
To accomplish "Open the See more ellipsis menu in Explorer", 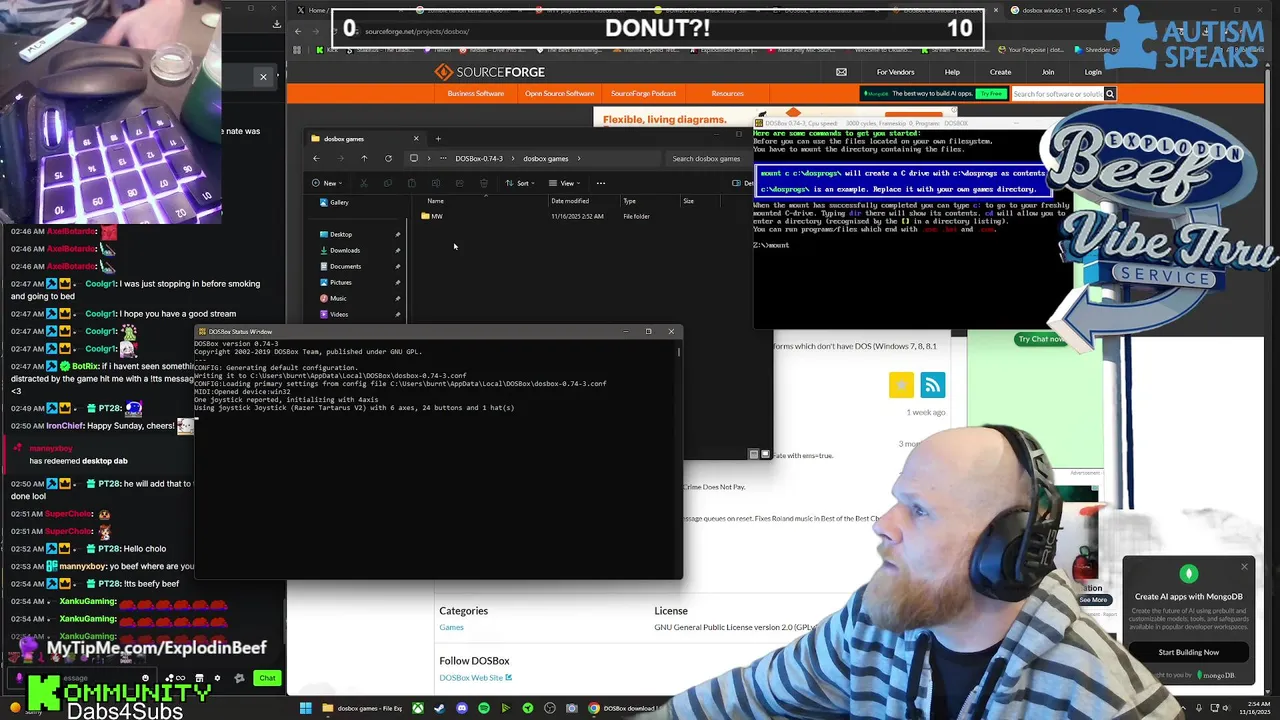I will 601,183.
